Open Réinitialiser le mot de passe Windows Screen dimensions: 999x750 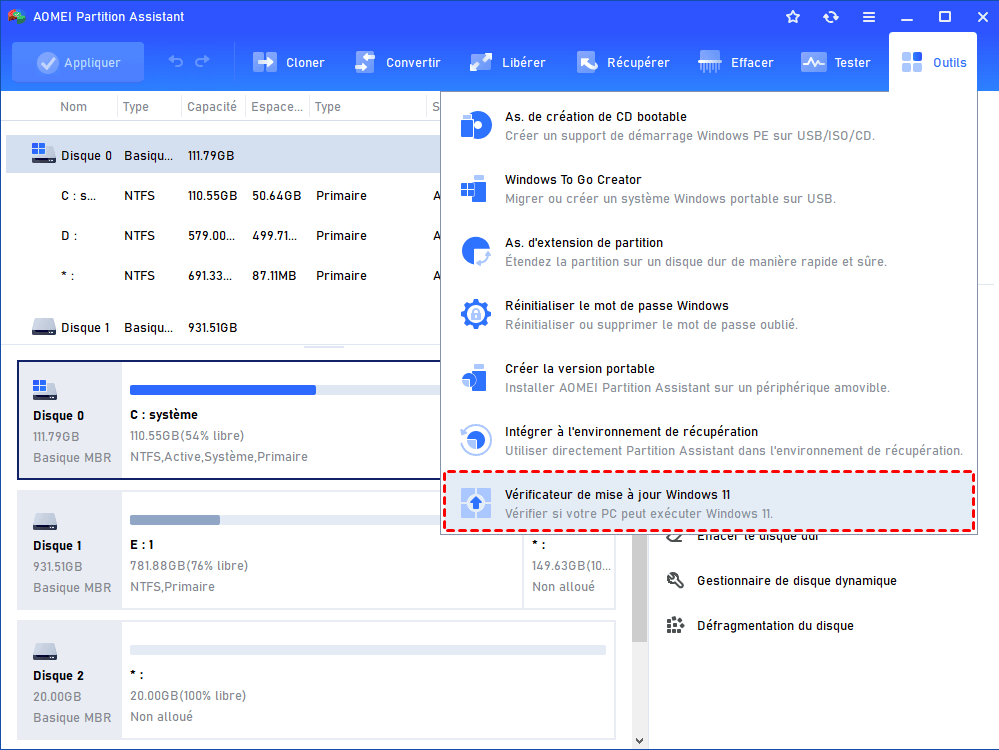[708, 315]
